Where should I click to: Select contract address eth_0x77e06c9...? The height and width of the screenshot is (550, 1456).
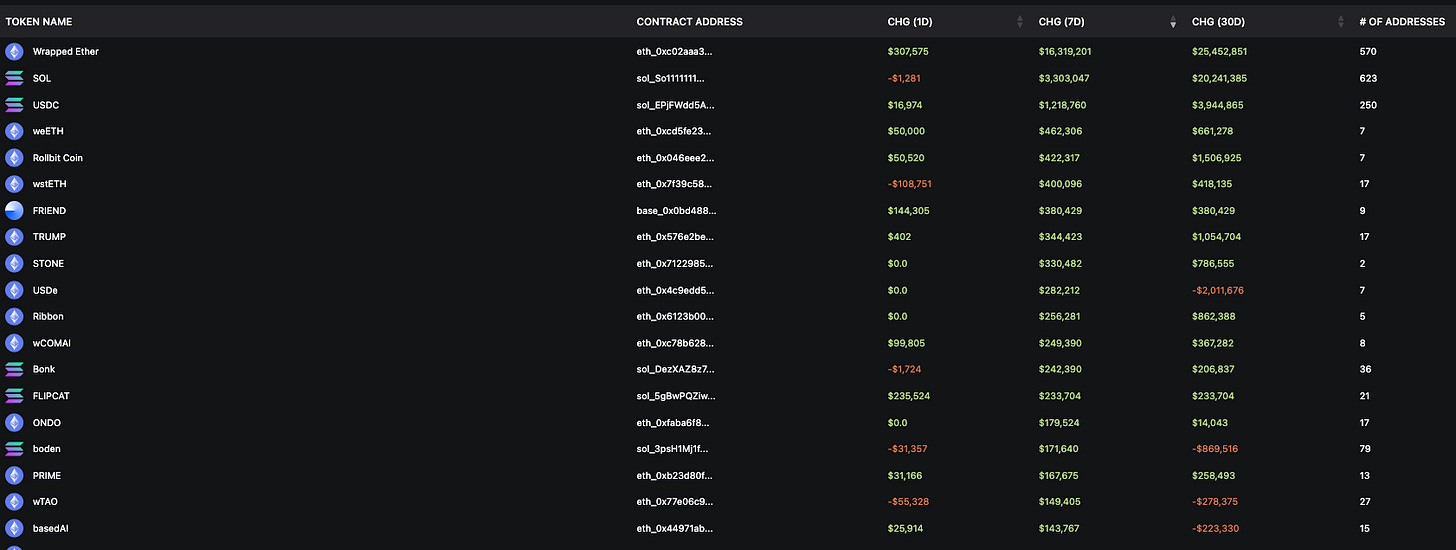pyautogui.click(x=675, y=502)
